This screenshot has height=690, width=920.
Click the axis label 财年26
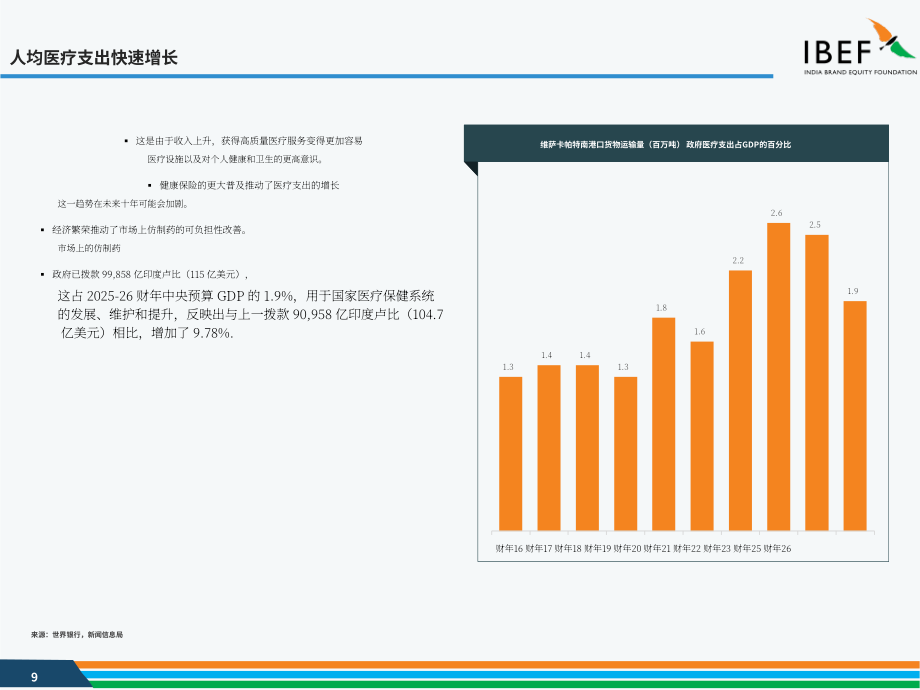click(777, 549)
